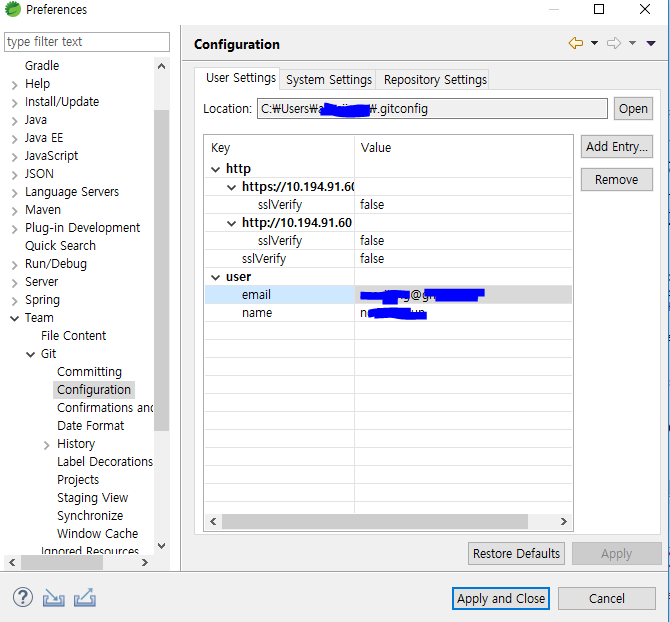This screenshot has width=670, height=622.
Task: Expand the Spring tree node
Action: pyautogui.click(x=15, y=301)
